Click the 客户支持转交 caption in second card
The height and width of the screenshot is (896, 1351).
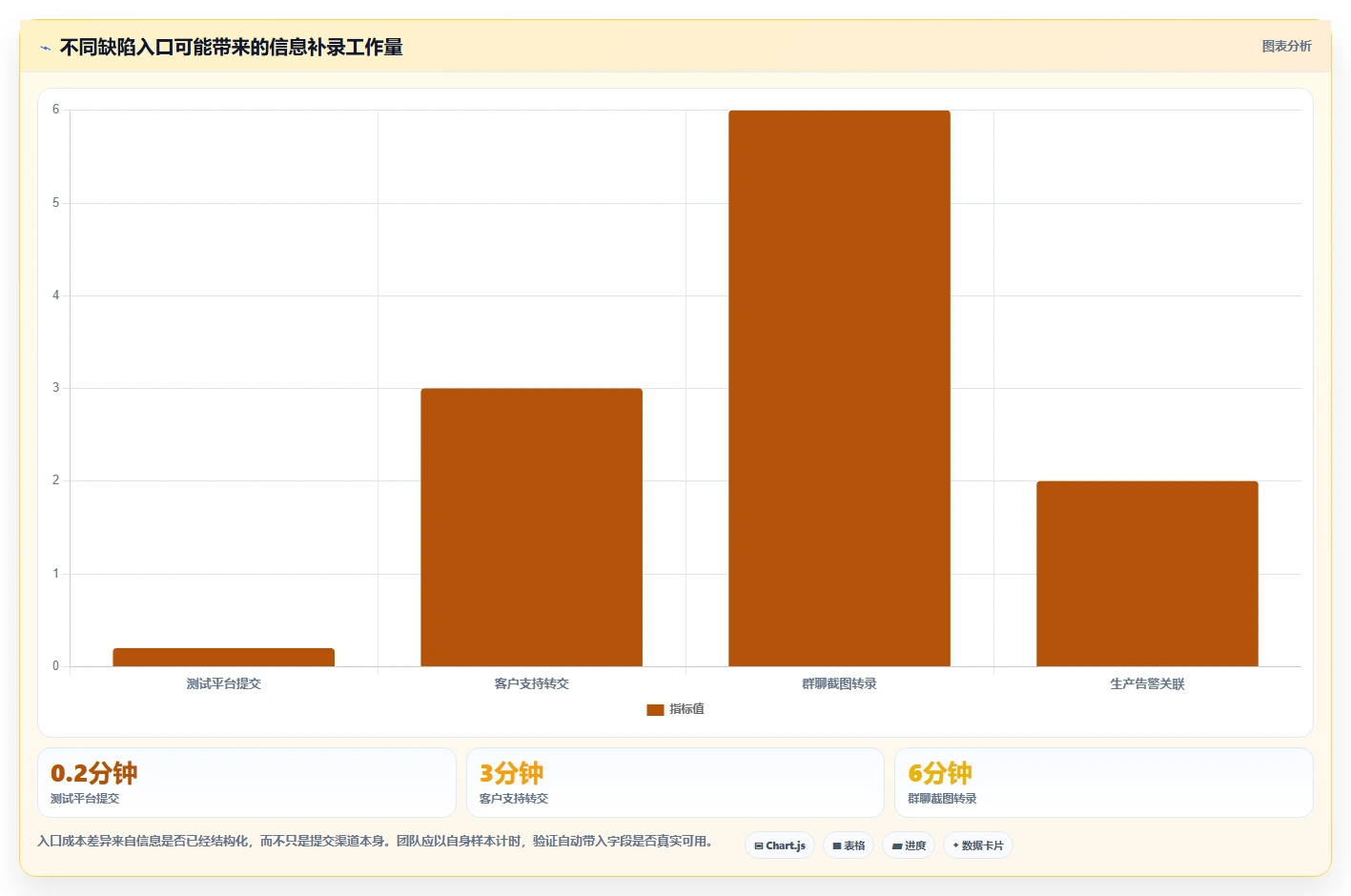[514, 799]
